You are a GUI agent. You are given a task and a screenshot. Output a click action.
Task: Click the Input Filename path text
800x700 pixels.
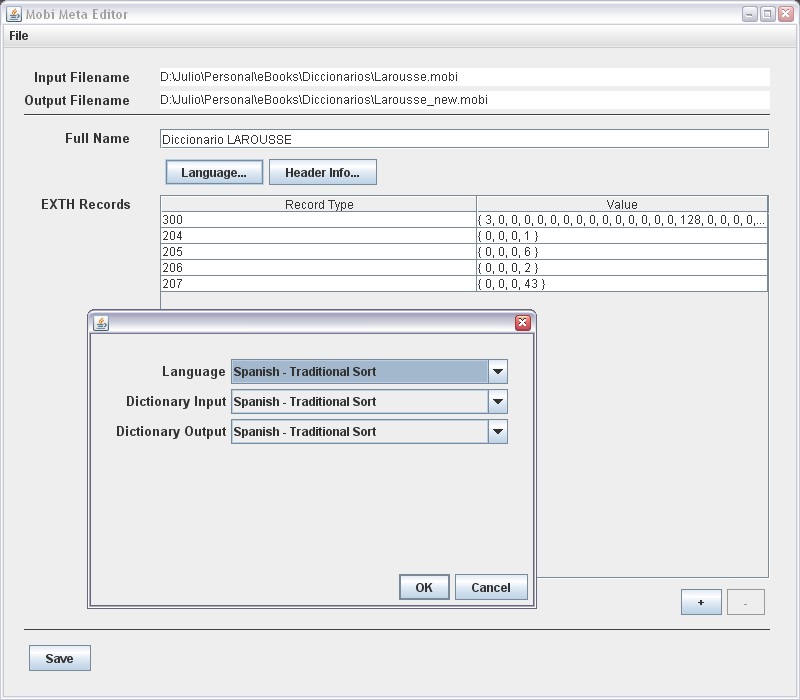309,77
